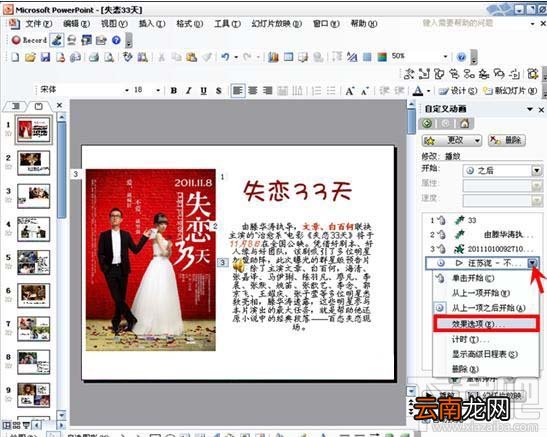Open the 工具 menu

227,24
